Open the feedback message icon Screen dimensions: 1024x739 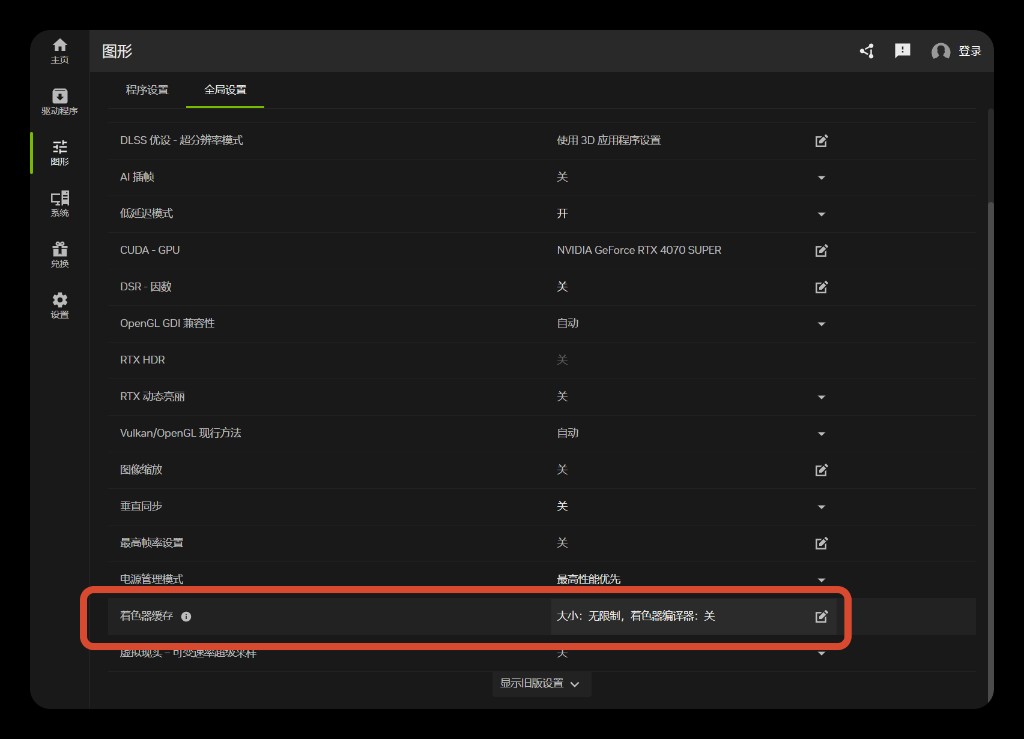pos(903,51)
